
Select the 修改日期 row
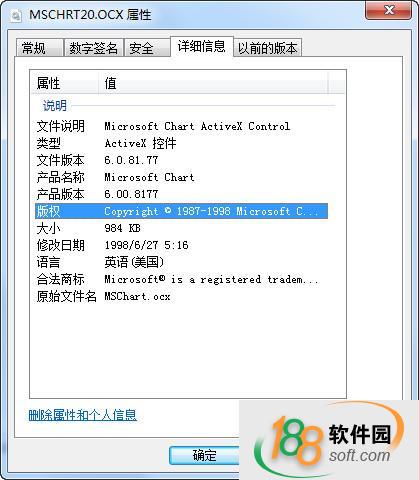tap(181, 245)
